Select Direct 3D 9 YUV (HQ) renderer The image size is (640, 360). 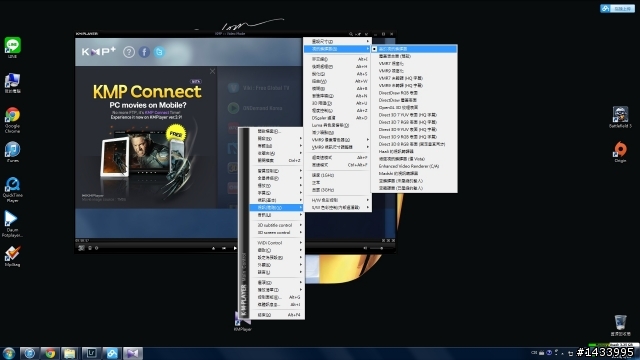(414, 129)
